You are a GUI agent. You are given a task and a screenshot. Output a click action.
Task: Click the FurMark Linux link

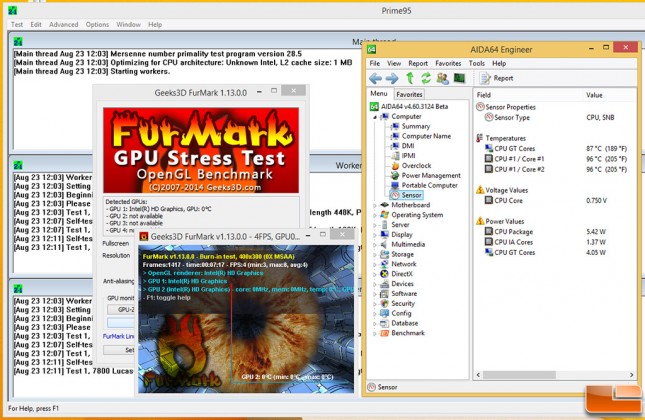pos(118,336)
